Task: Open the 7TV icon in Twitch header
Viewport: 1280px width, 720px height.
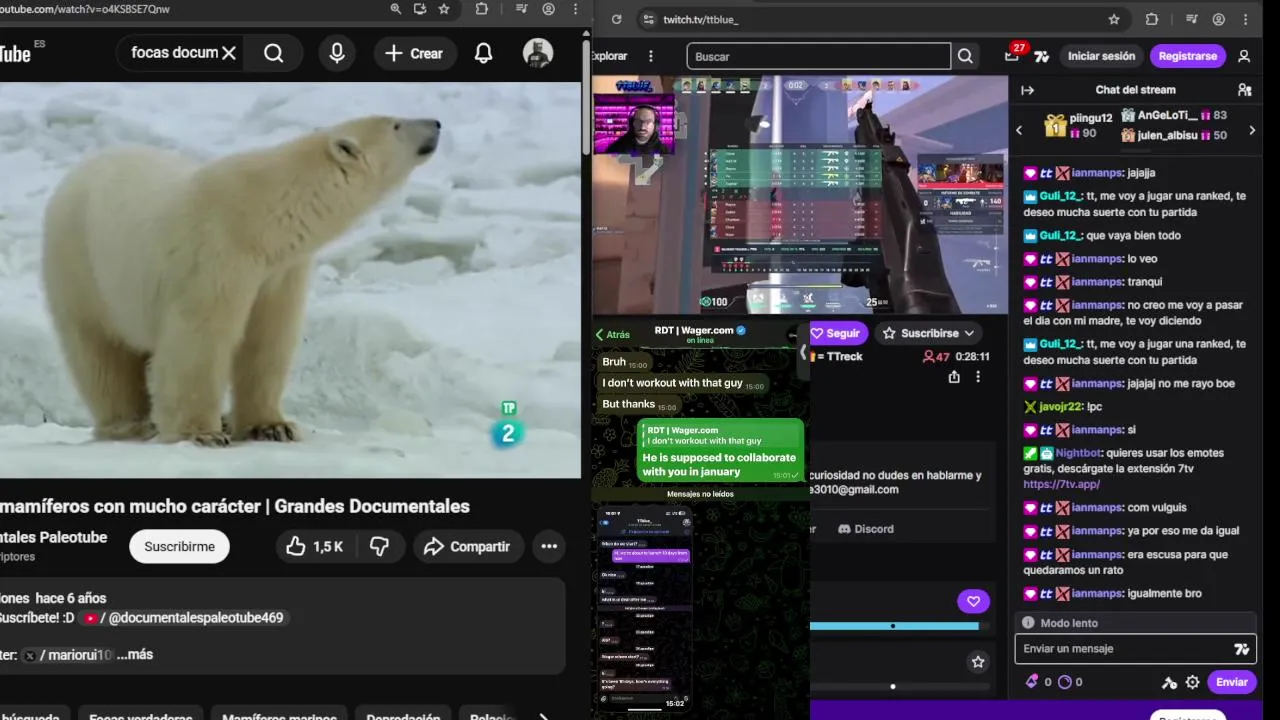Action: [1042, 57]
